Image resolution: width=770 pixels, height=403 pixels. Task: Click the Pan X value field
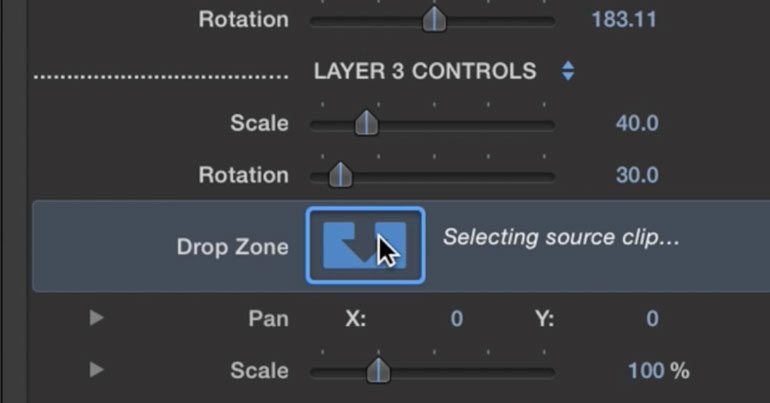[457, 319]
